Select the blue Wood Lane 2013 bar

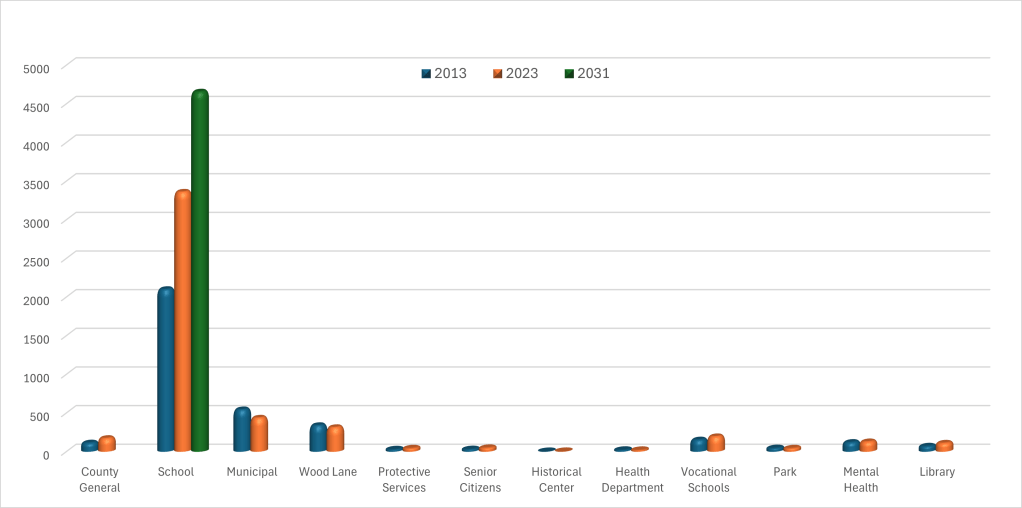318,438
